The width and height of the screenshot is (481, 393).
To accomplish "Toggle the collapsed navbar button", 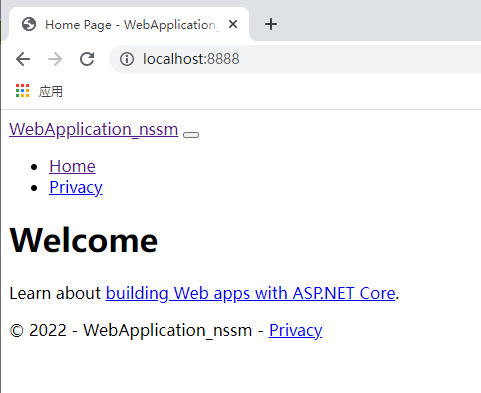I will (191, 135).
